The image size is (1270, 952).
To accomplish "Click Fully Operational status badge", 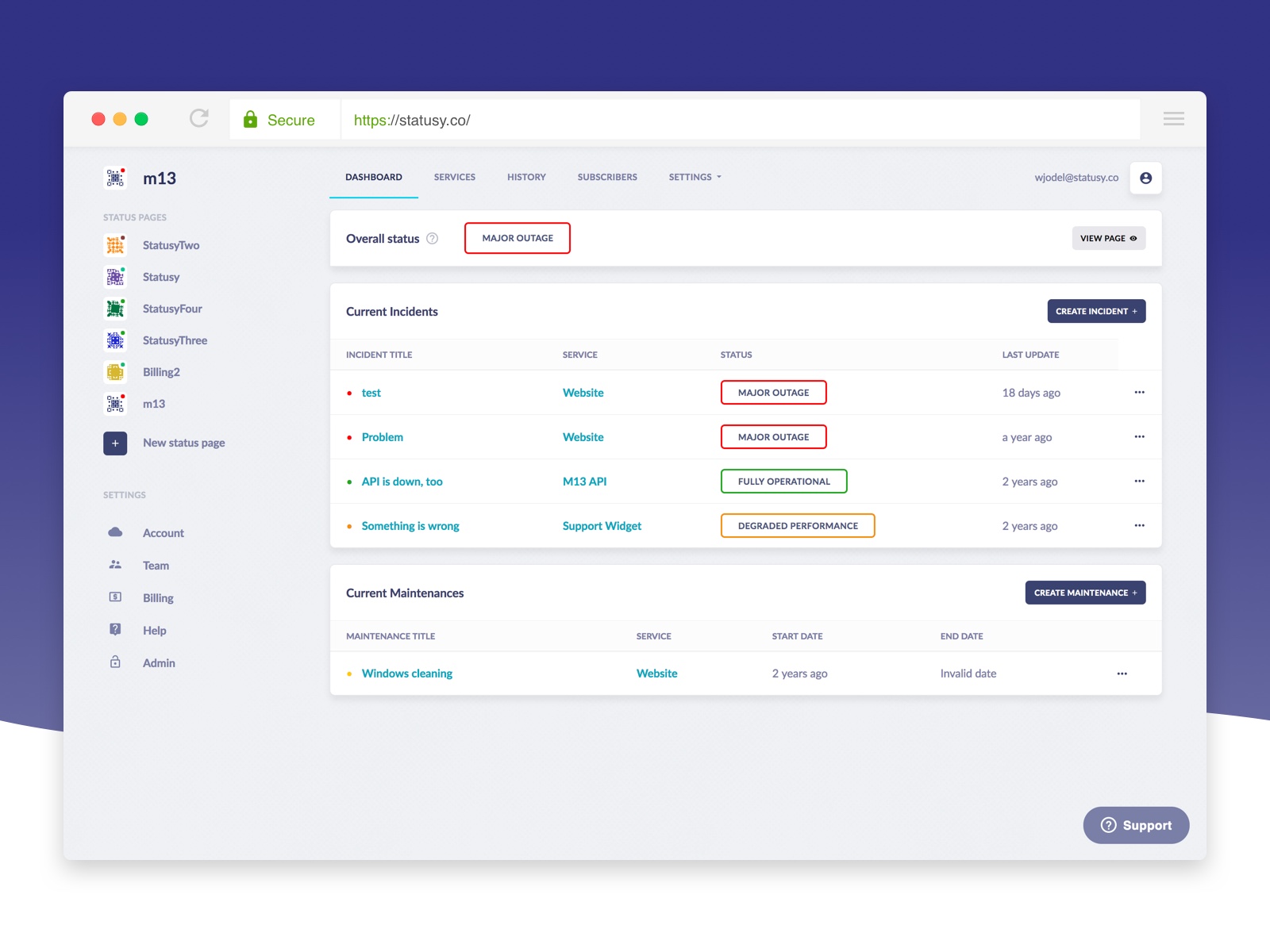I will 784,482.
